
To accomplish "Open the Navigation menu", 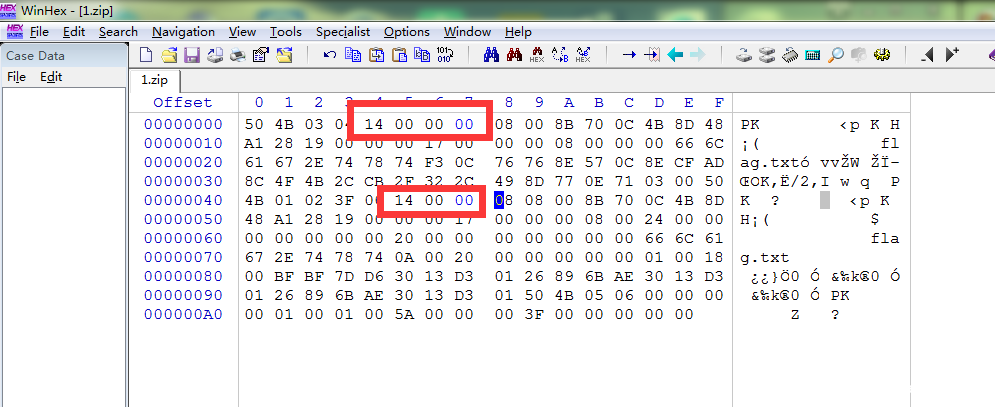I will click(183, 32).
